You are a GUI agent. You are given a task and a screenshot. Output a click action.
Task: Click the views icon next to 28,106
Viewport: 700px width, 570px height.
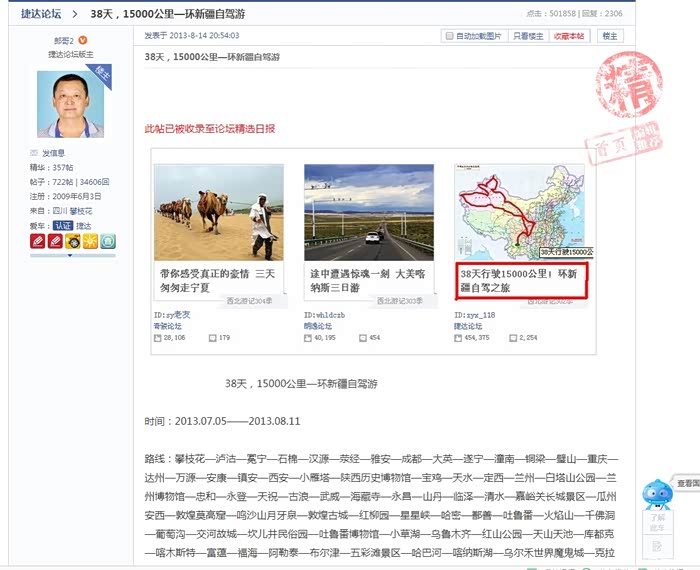point(158,338)
